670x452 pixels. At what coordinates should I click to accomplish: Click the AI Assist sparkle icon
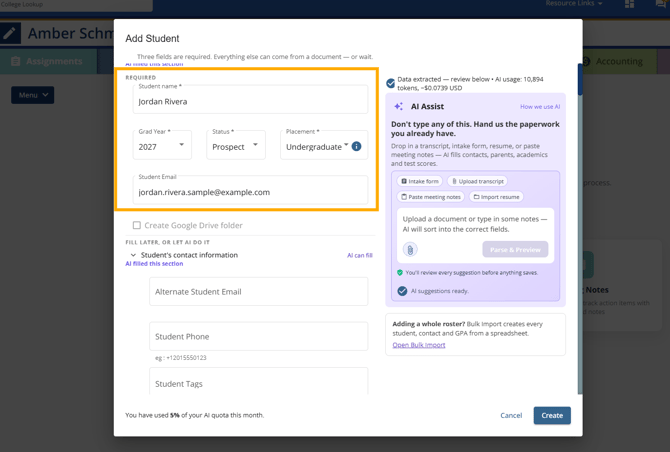[x=398, y=106]
